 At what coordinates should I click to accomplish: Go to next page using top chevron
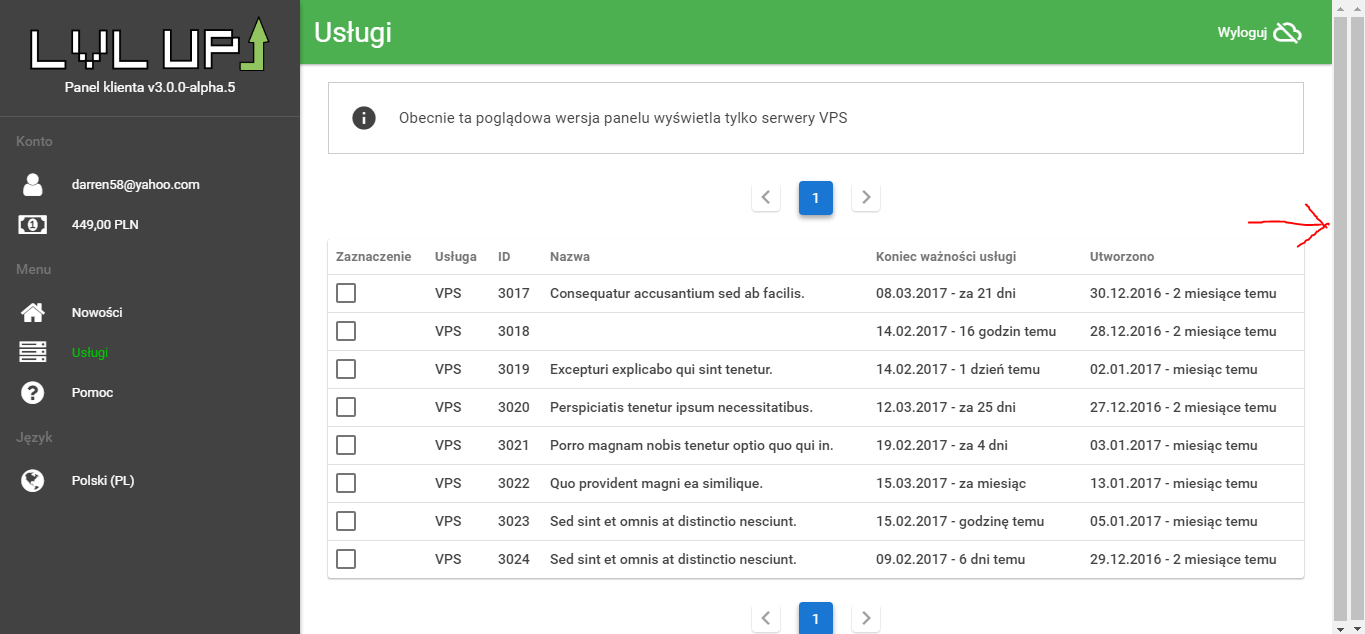(866, 198)
